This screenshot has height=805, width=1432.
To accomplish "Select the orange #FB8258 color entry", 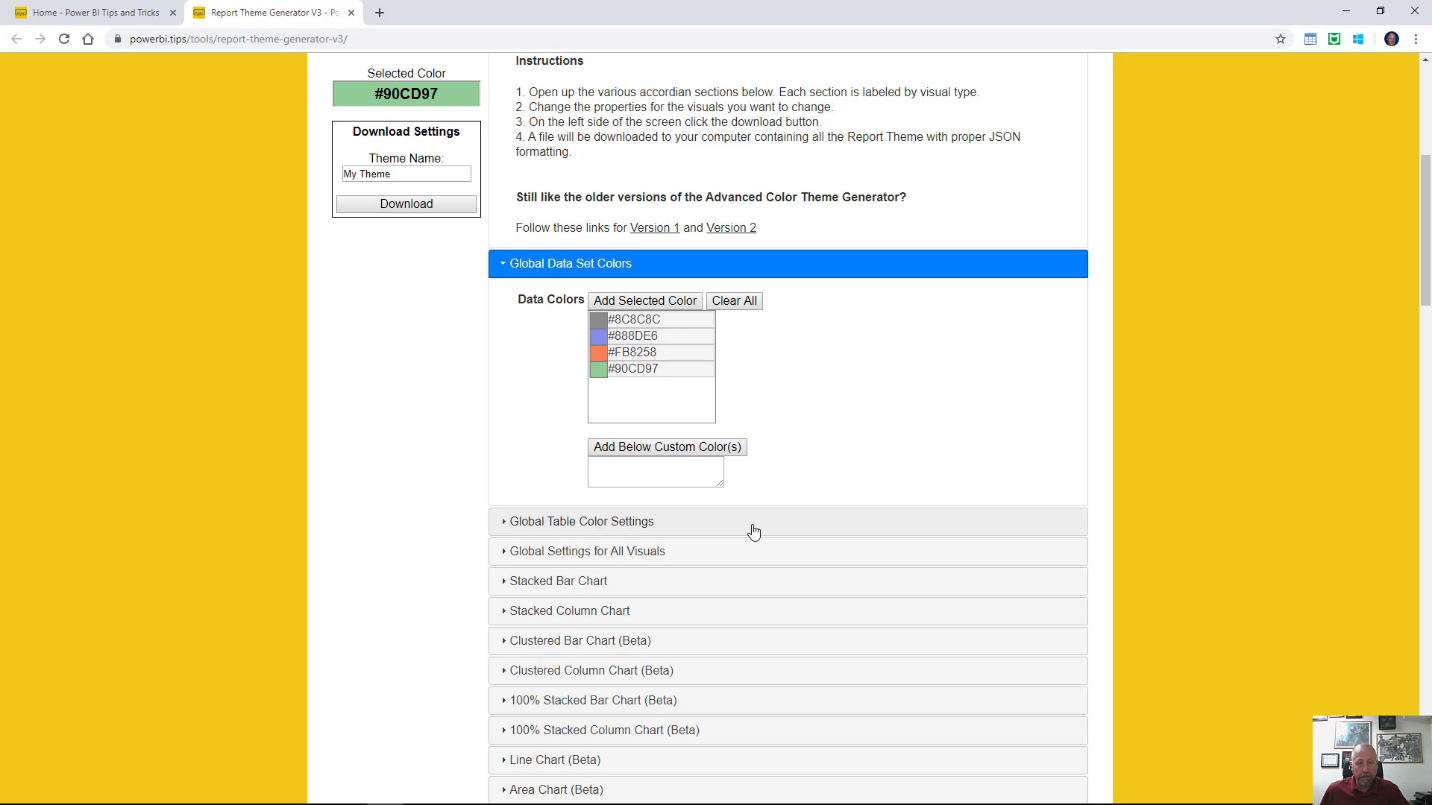I will pos(652,352).
